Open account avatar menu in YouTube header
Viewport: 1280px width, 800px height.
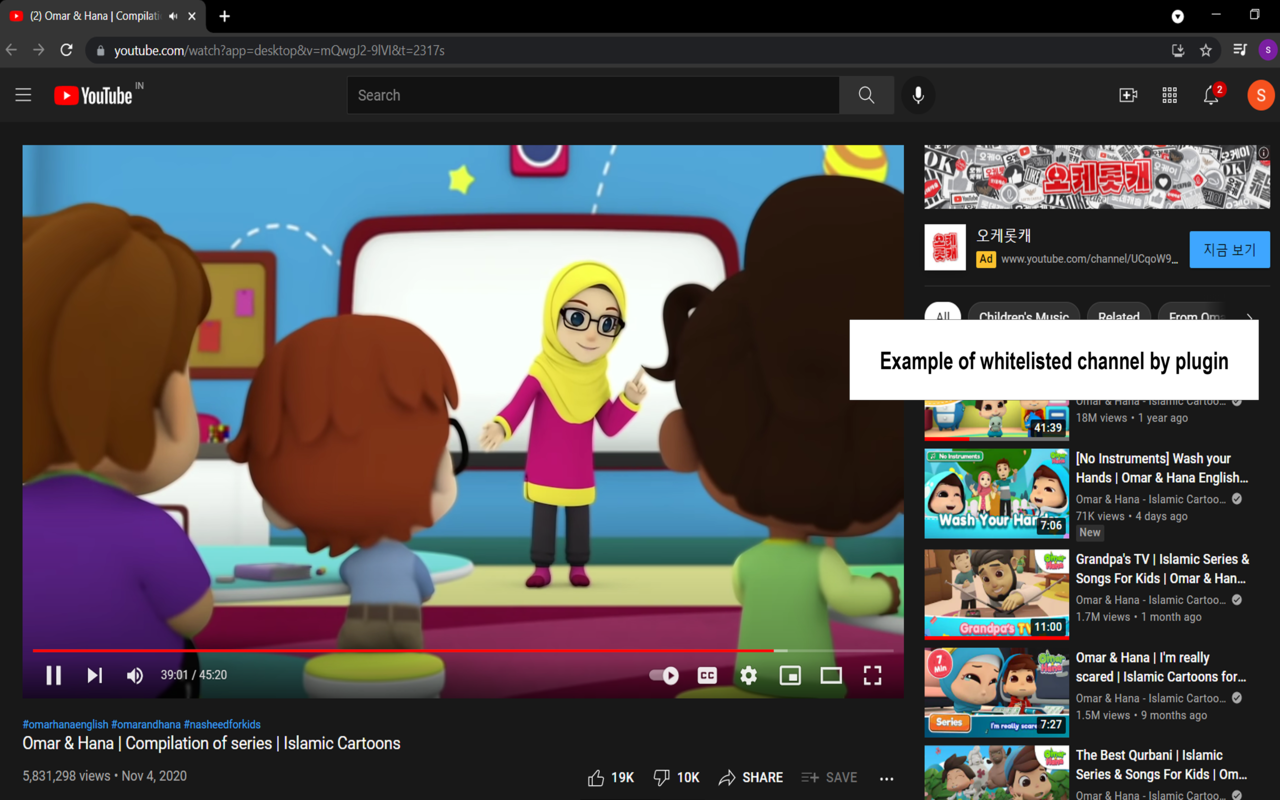(x=1260, y=95)
